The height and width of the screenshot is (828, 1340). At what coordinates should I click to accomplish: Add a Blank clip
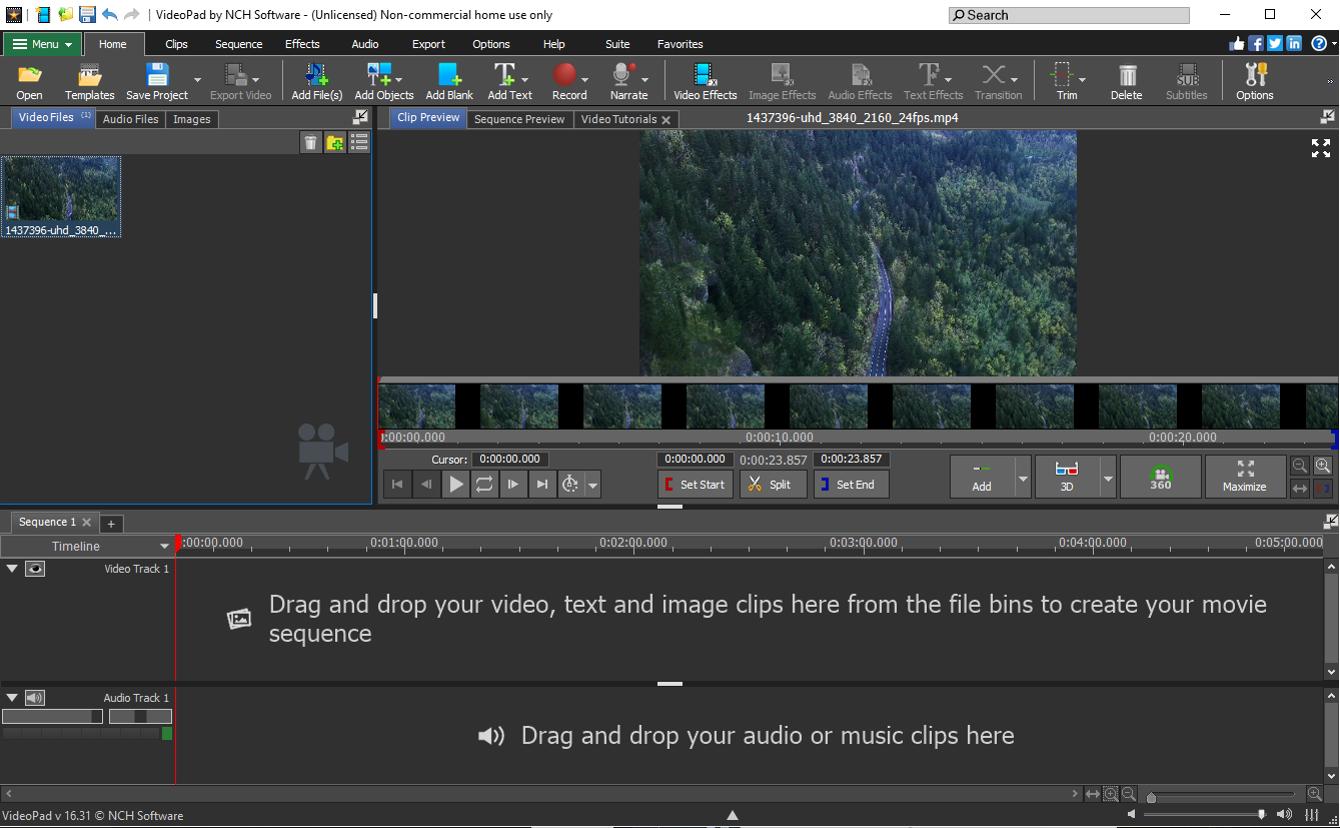(x=448, y=79)
